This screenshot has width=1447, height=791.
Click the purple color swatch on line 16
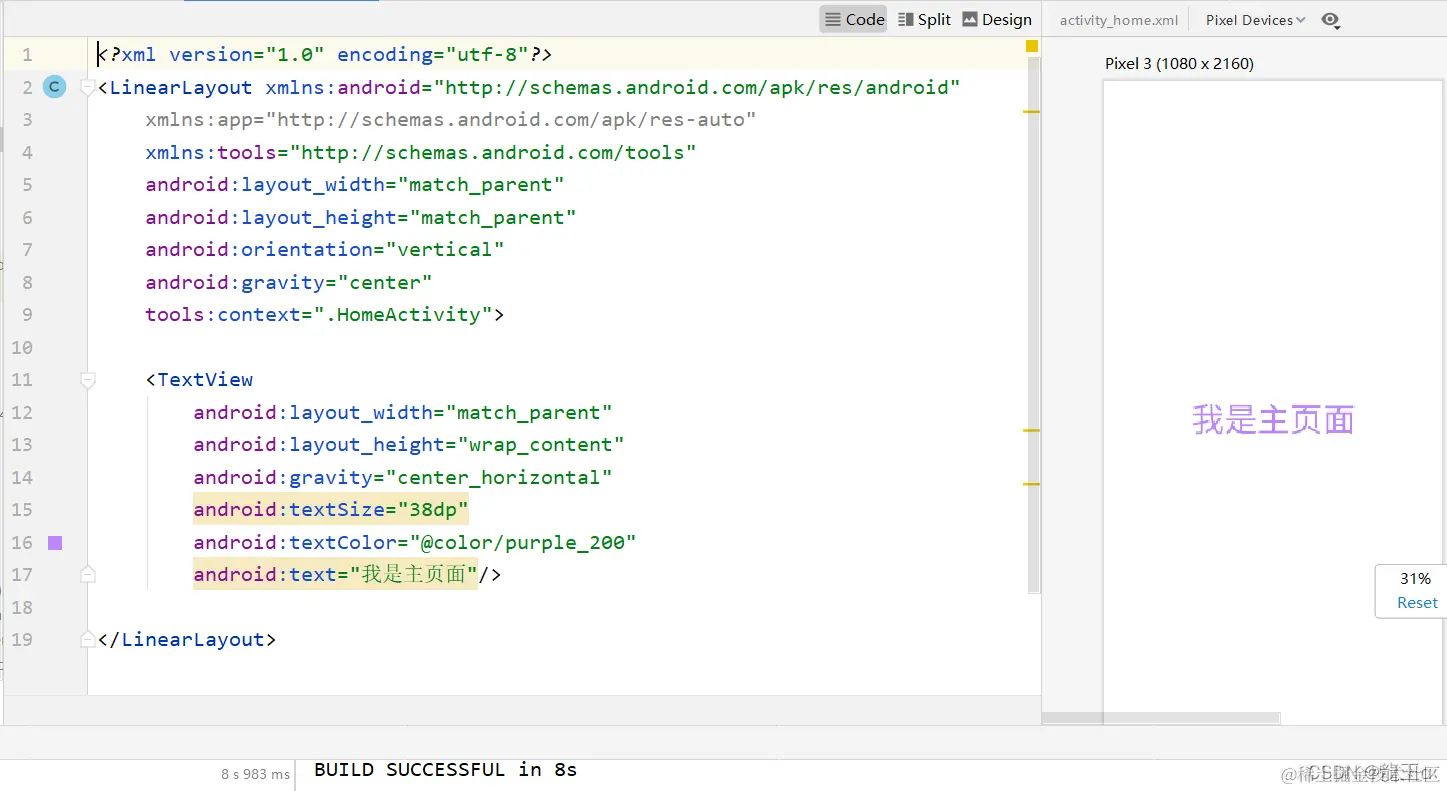coord(55,543)
